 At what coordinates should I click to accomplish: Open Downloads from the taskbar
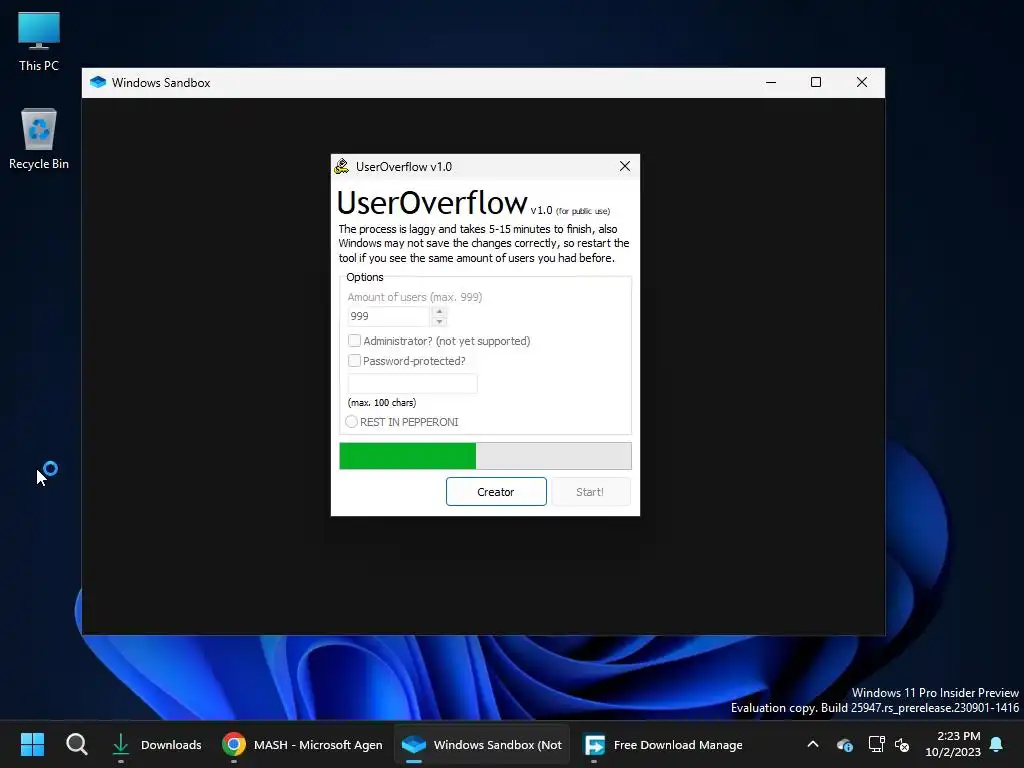click(157, 744)
